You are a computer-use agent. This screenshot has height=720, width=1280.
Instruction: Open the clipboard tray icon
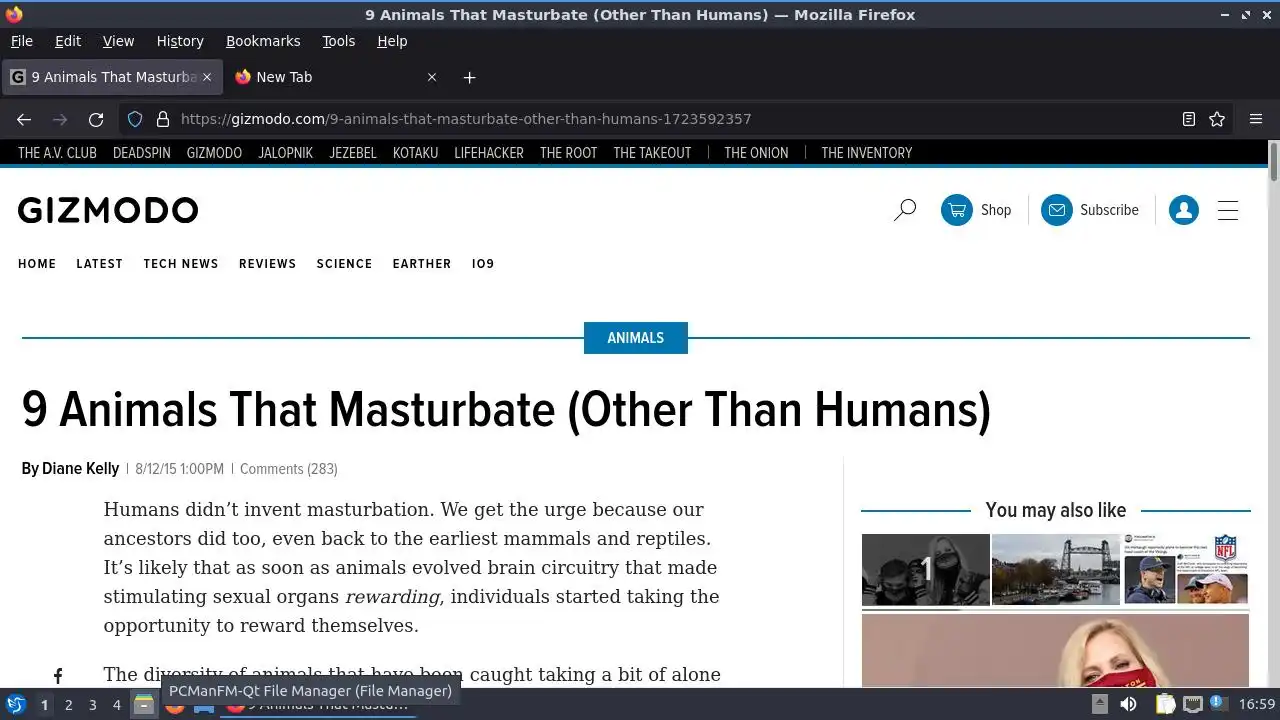pos(1164,705)
